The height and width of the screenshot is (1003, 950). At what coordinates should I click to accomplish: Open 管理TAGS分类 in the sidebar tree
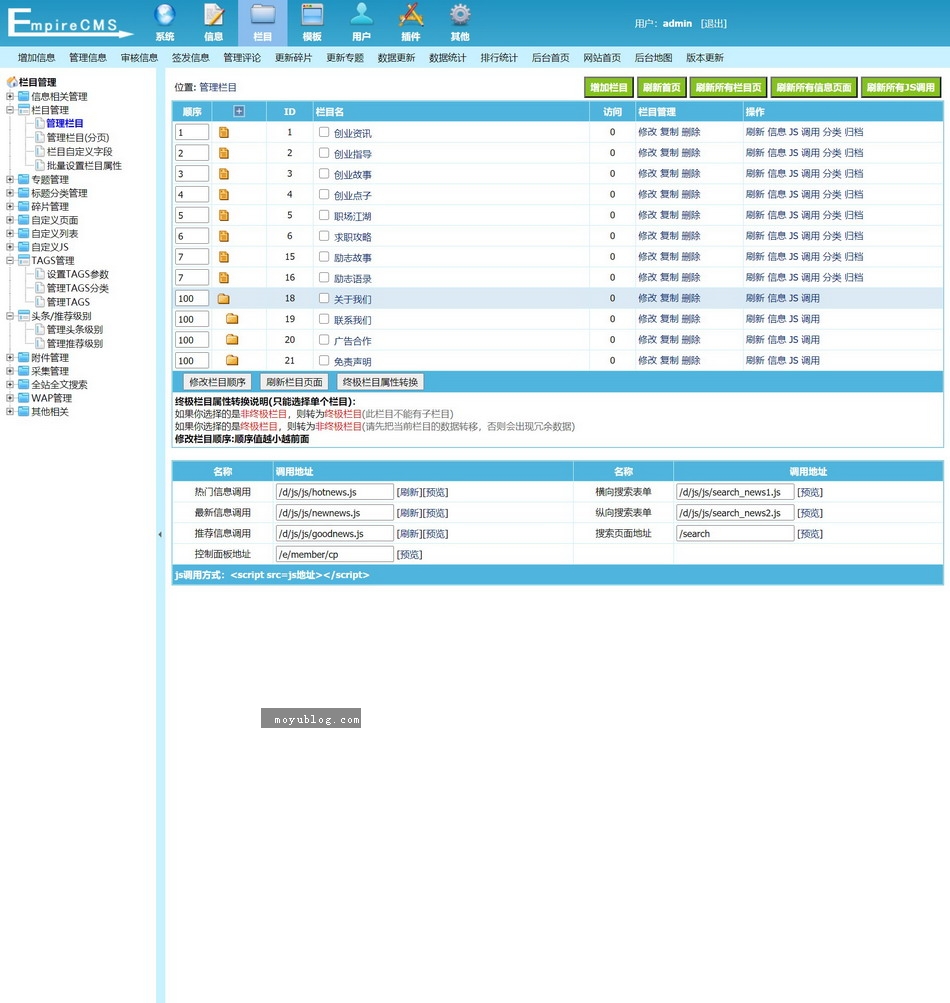77,288
